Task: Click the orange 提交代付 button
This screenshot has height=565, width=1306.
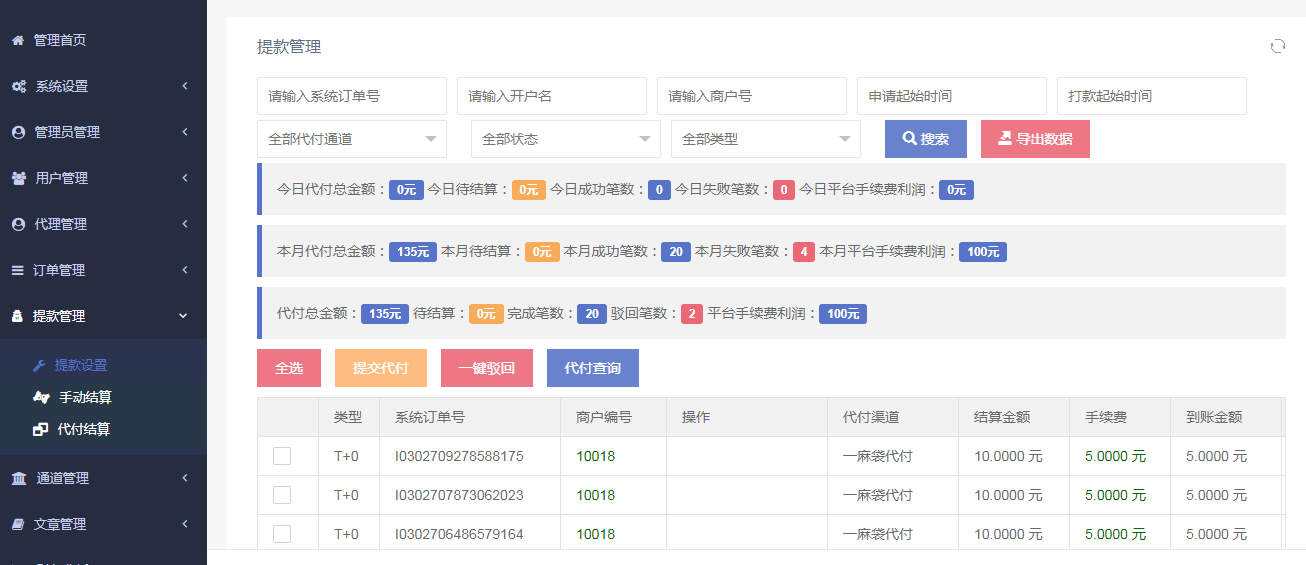Action: tap(380, 368)
